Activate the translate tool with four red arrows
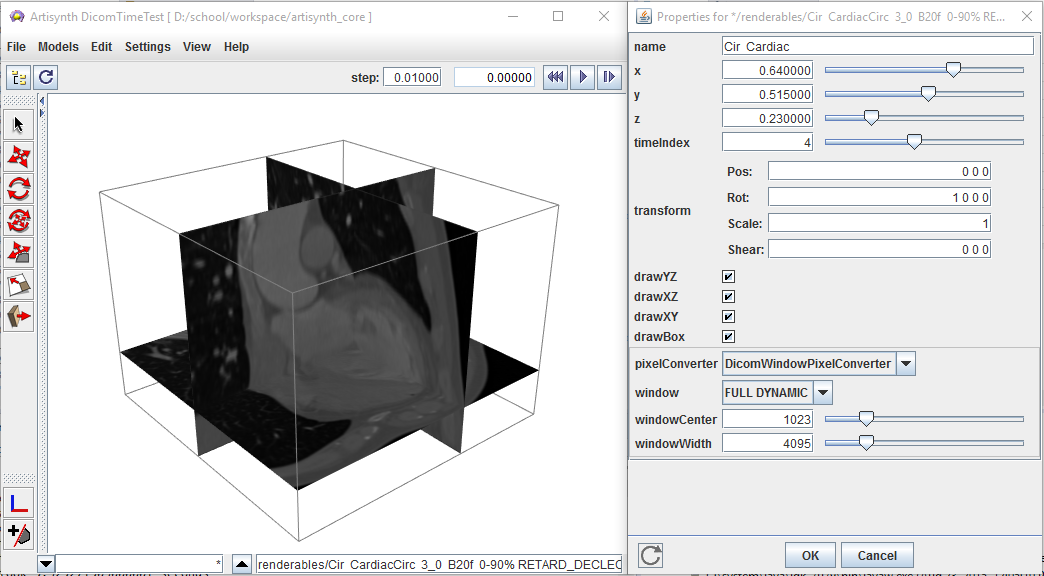 point(19,156)
